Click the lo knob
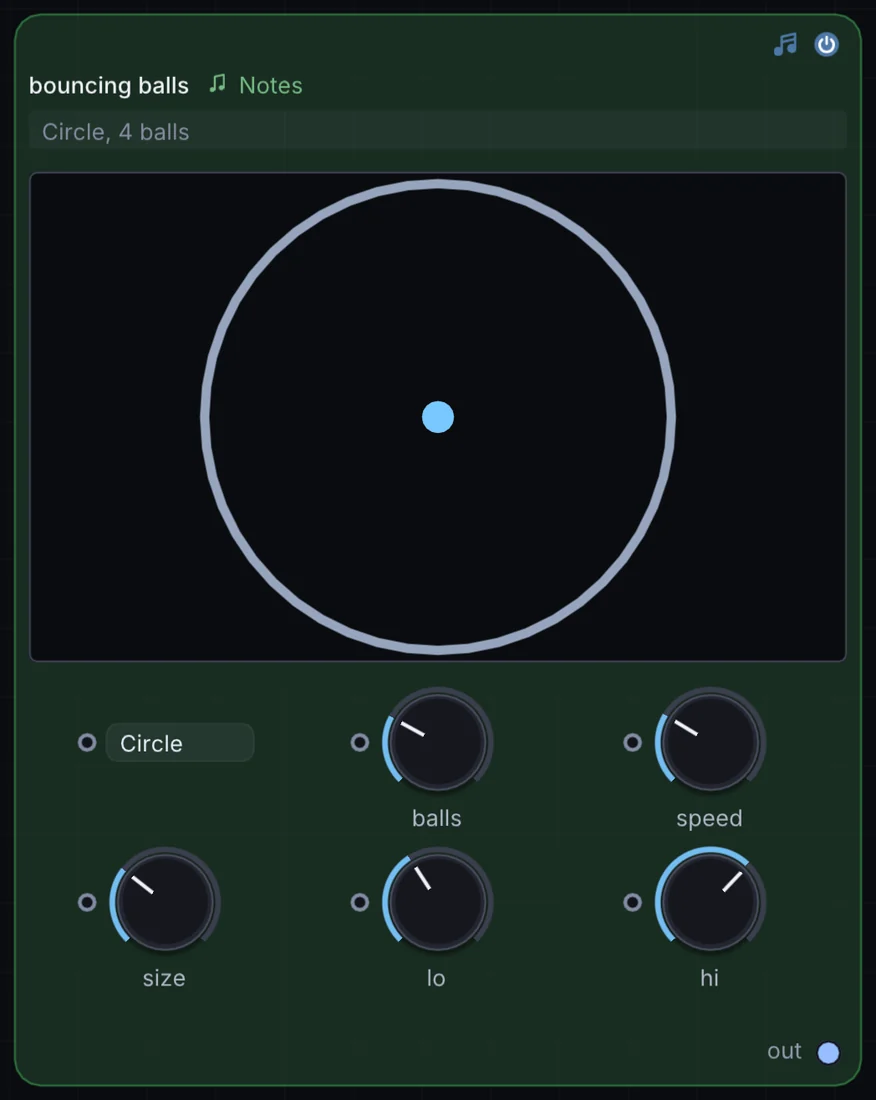 [x=438, y=902]
